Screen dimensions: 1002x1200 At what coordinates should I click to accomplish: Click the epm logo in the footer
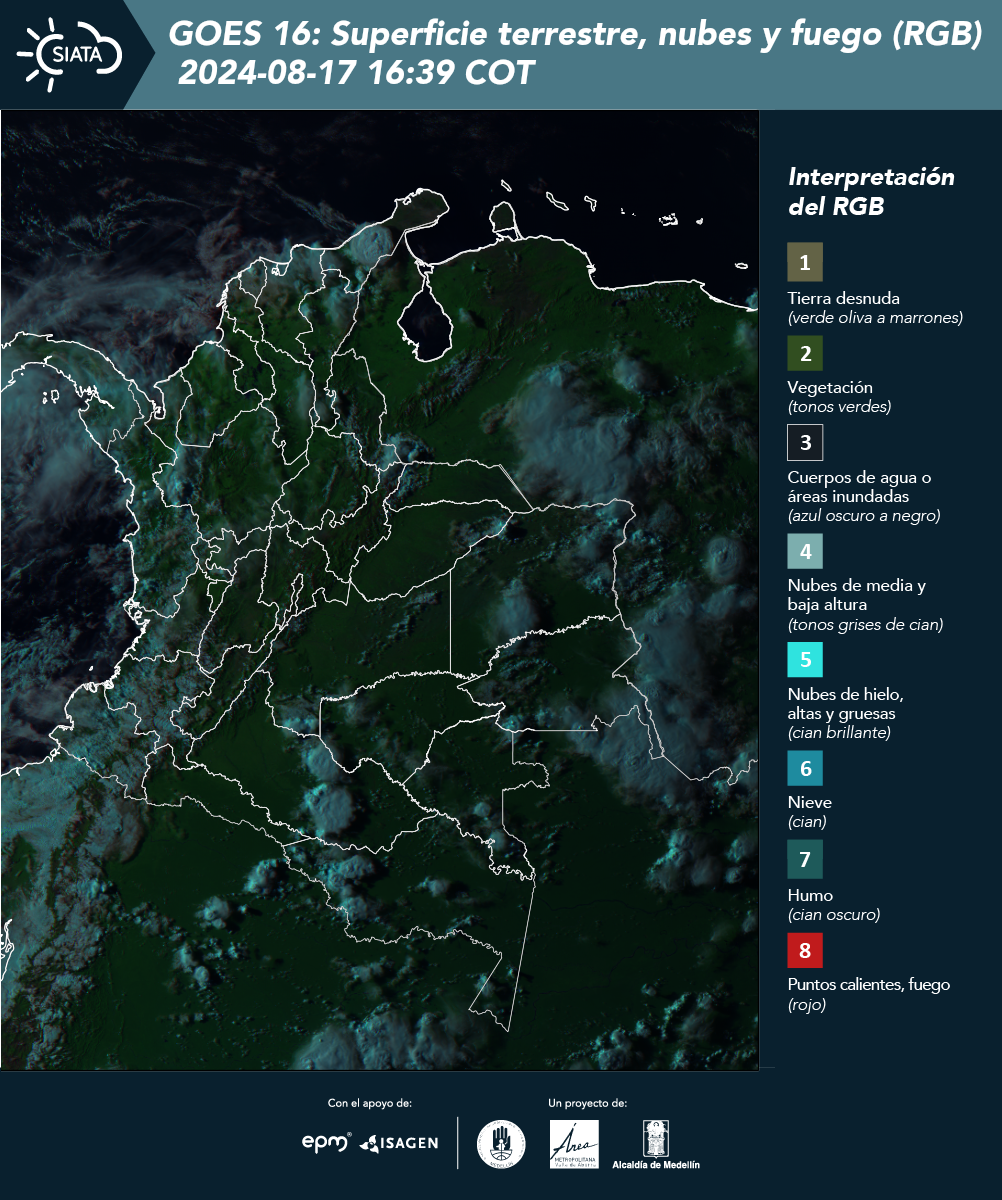[327, 1142]
